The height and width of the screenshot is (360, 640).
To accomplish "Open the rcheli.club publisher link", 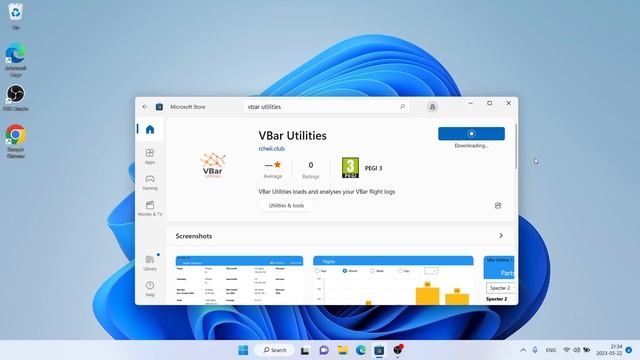I will [x=271, y=149].
